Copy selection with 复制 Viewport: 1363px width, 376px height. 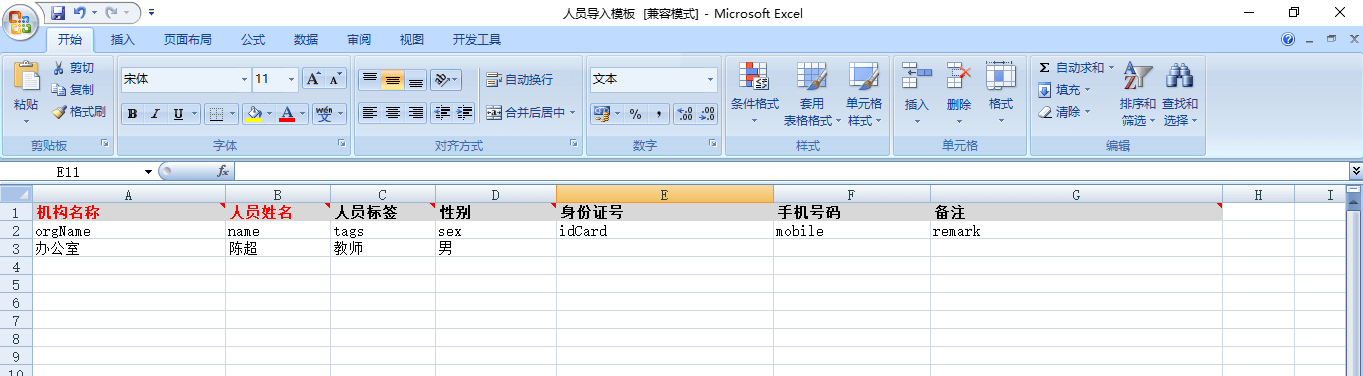click(x=74, y=90)
